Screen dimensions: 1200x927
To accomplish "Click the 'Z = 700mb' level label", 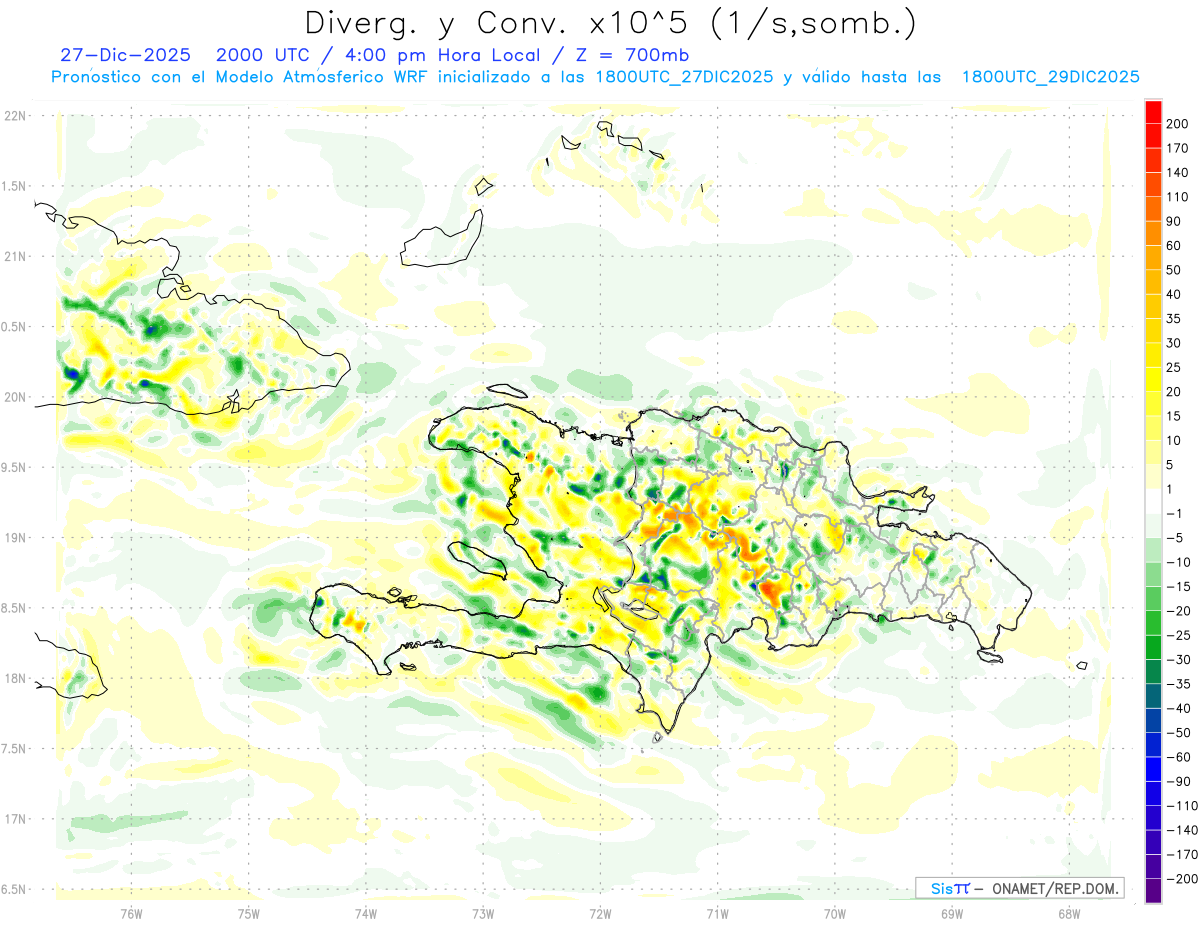I will (630, 55).
